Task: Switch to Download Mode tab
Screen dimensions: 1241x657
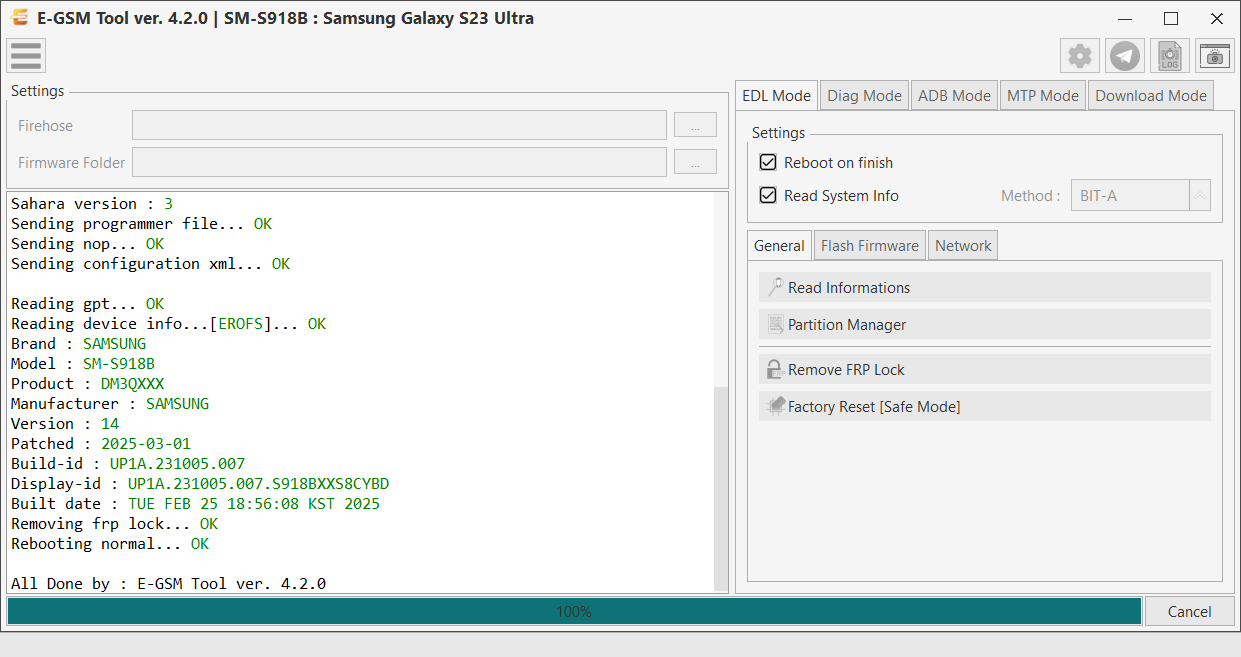Action: pyautogui.click(x=1151, y=95)
